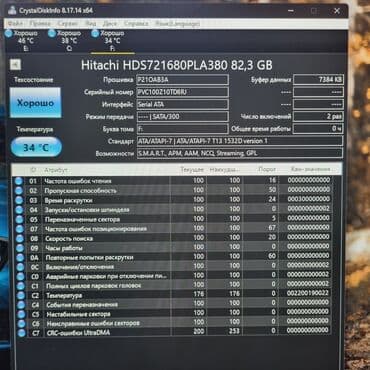Viewport: 370px width, 370px height.
Task: Open the Файл menu
Action: [x=15, y=24]
